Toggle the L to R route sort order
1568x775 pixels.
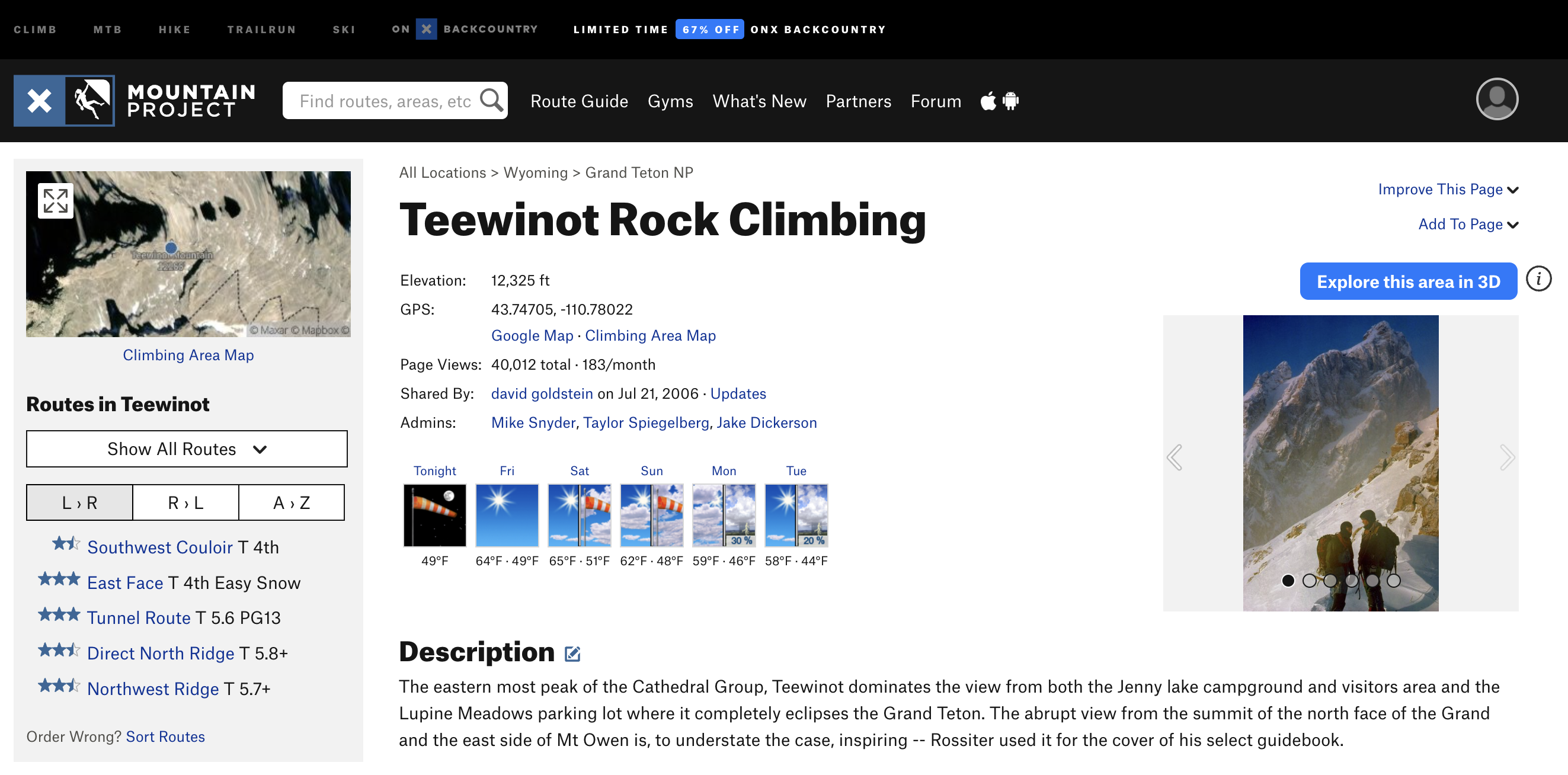[79, 503]
